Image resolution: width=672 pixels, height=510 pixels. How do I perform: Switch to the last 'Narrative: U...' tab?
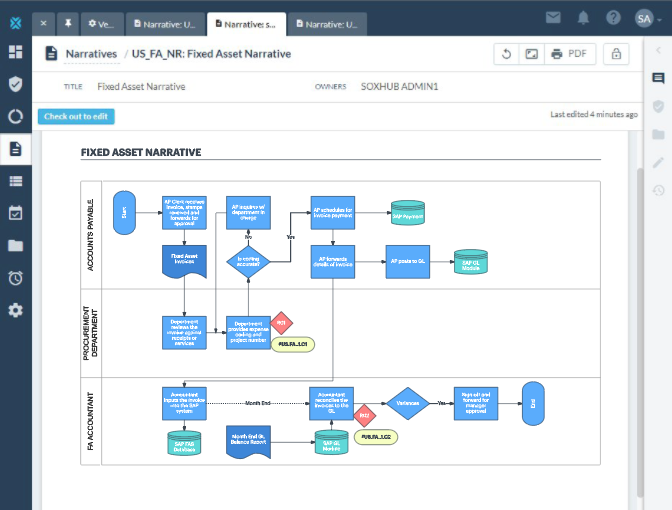point(327,24)
